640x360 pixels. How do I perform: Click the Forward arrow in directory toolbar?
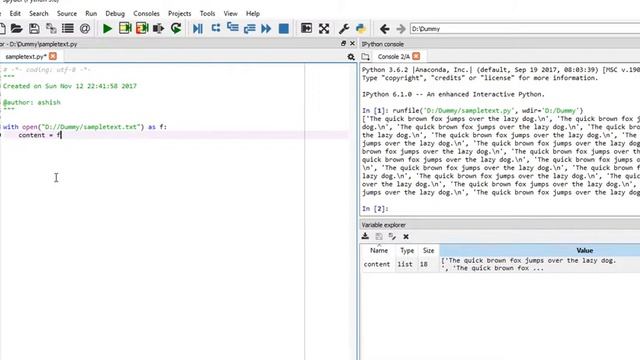pyautogui.click(x=401, y=29)
